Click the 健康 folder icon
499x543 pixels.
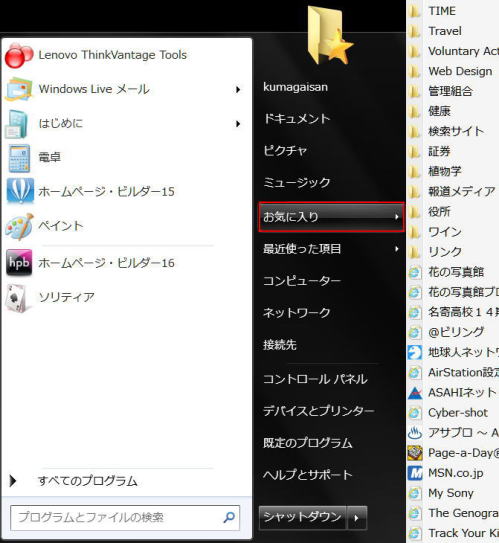415,112
